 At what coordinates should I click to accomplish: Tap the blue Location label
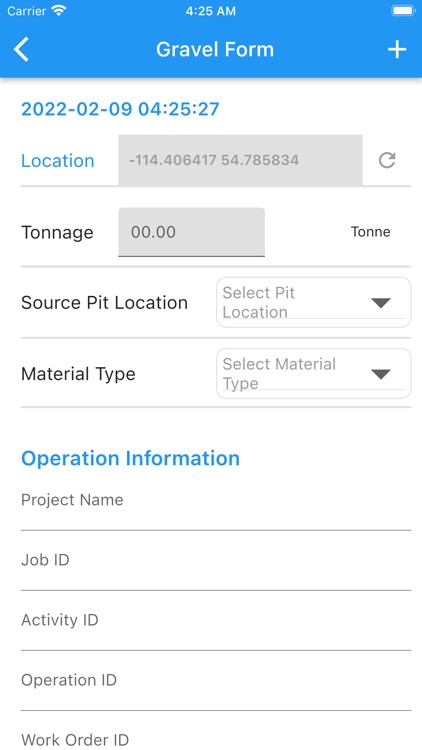tap(57, 161)
